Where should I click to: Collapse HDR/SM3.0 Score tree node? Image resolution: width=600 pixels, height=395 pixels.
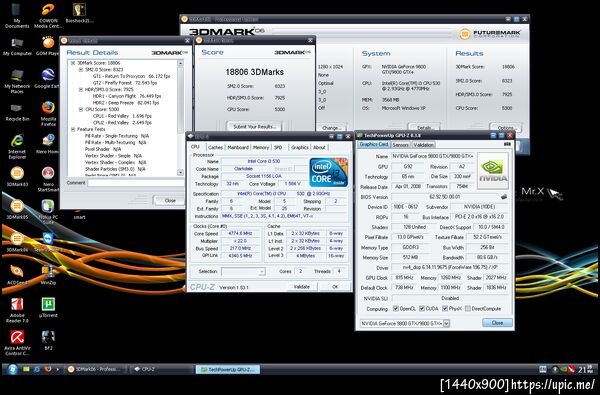click(x=81, y=90)
